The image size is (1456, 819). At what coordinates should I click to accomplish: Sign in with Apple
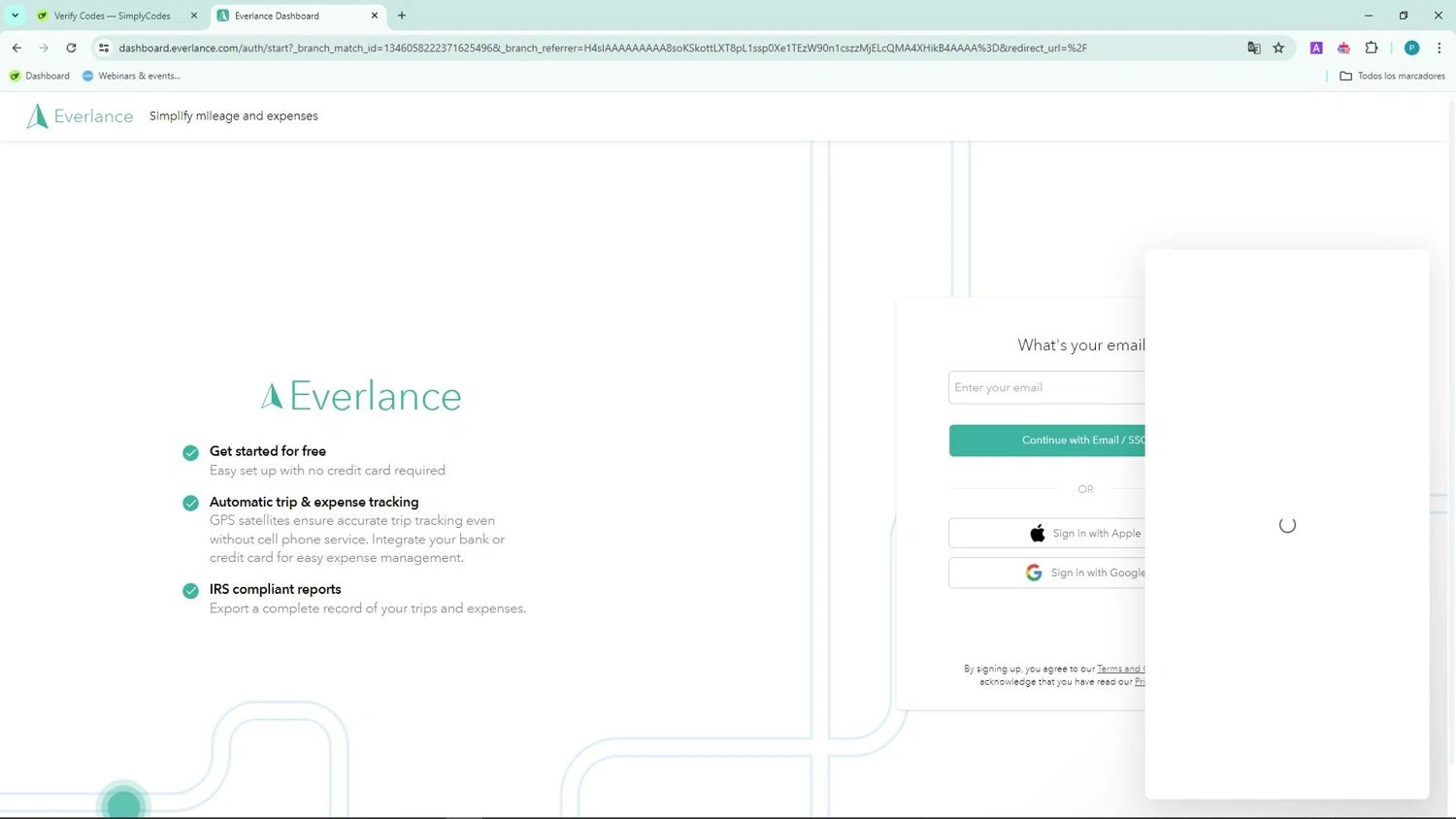(1047, 534)
